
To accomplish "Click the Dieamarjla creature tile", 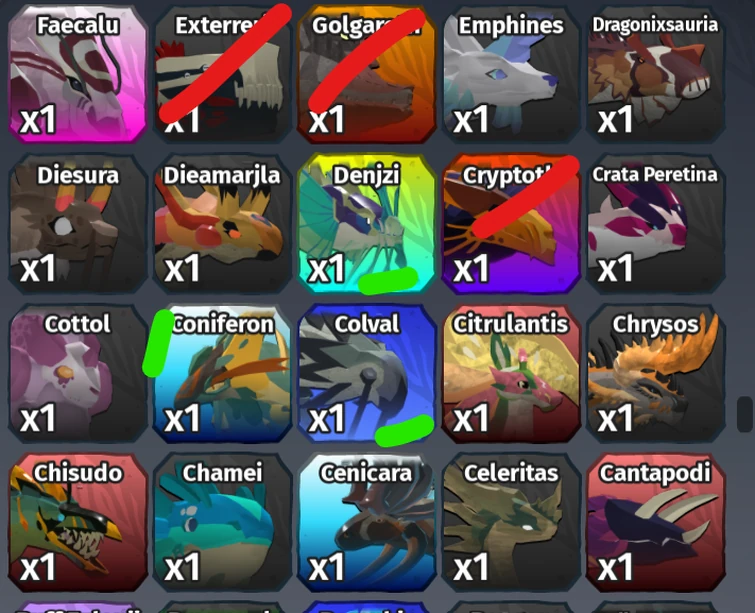I will click(x=222, y=224).
